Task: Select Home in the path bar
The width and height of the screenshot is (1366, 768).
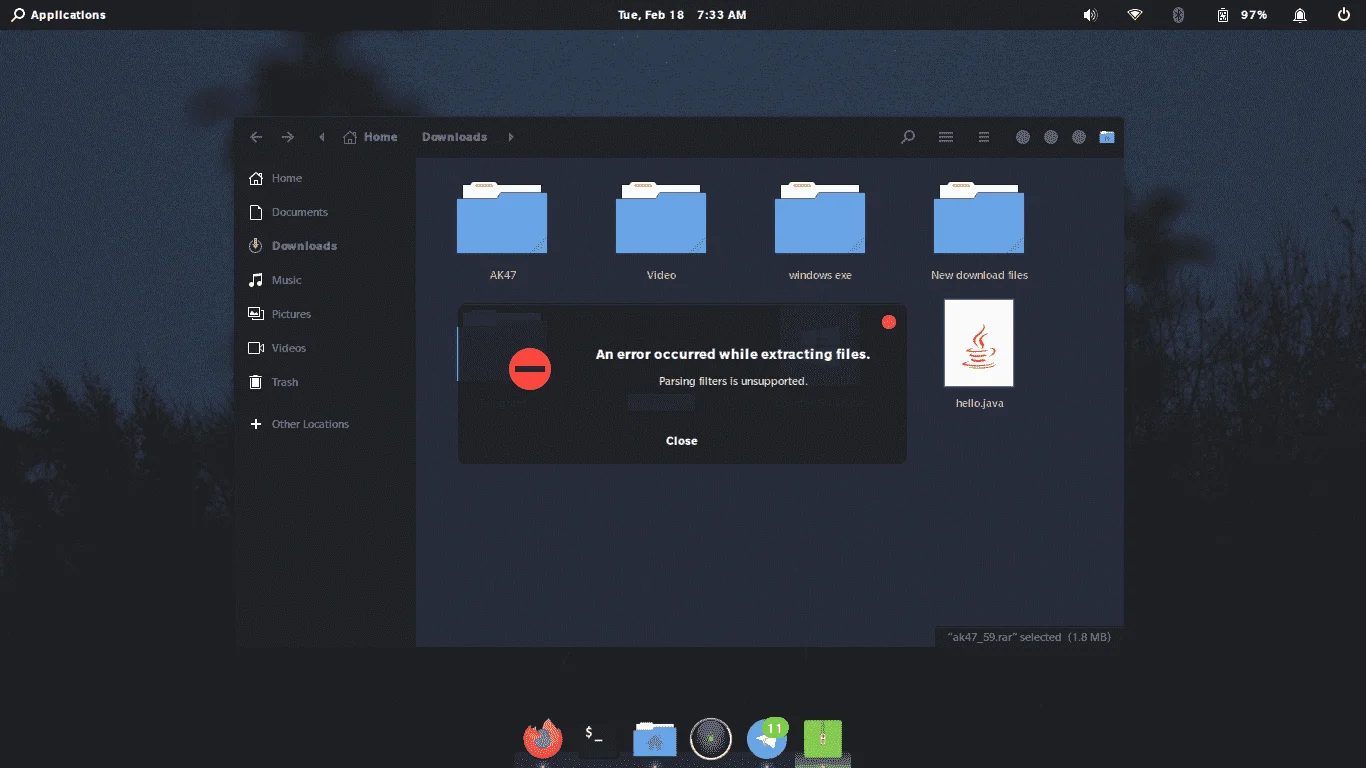Action: pos(370,137)
